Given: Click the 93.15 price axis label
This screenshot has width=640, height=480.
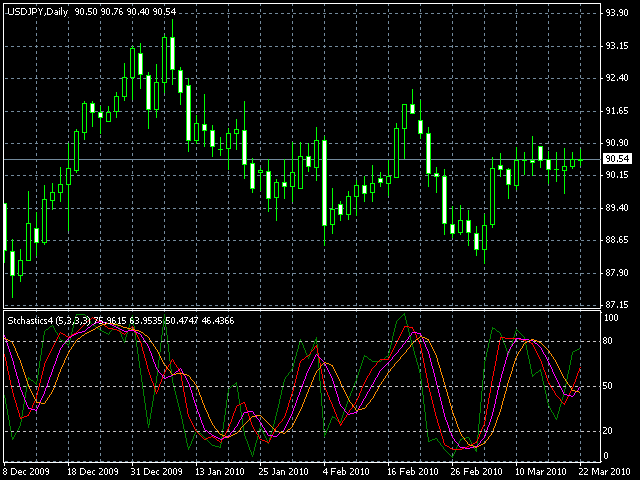Looking at the screenshot, I should pos(617,46).
